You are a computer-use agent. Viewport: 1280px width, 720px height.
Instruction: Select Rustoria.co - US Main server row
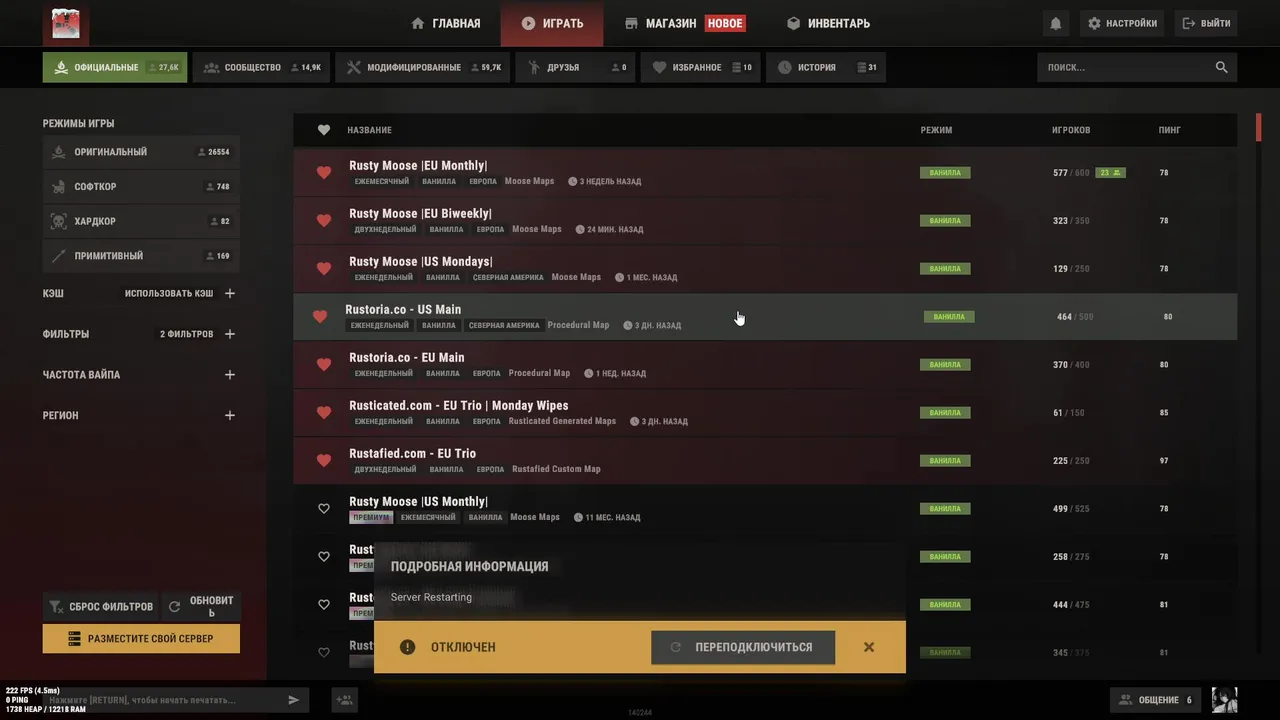765,317
